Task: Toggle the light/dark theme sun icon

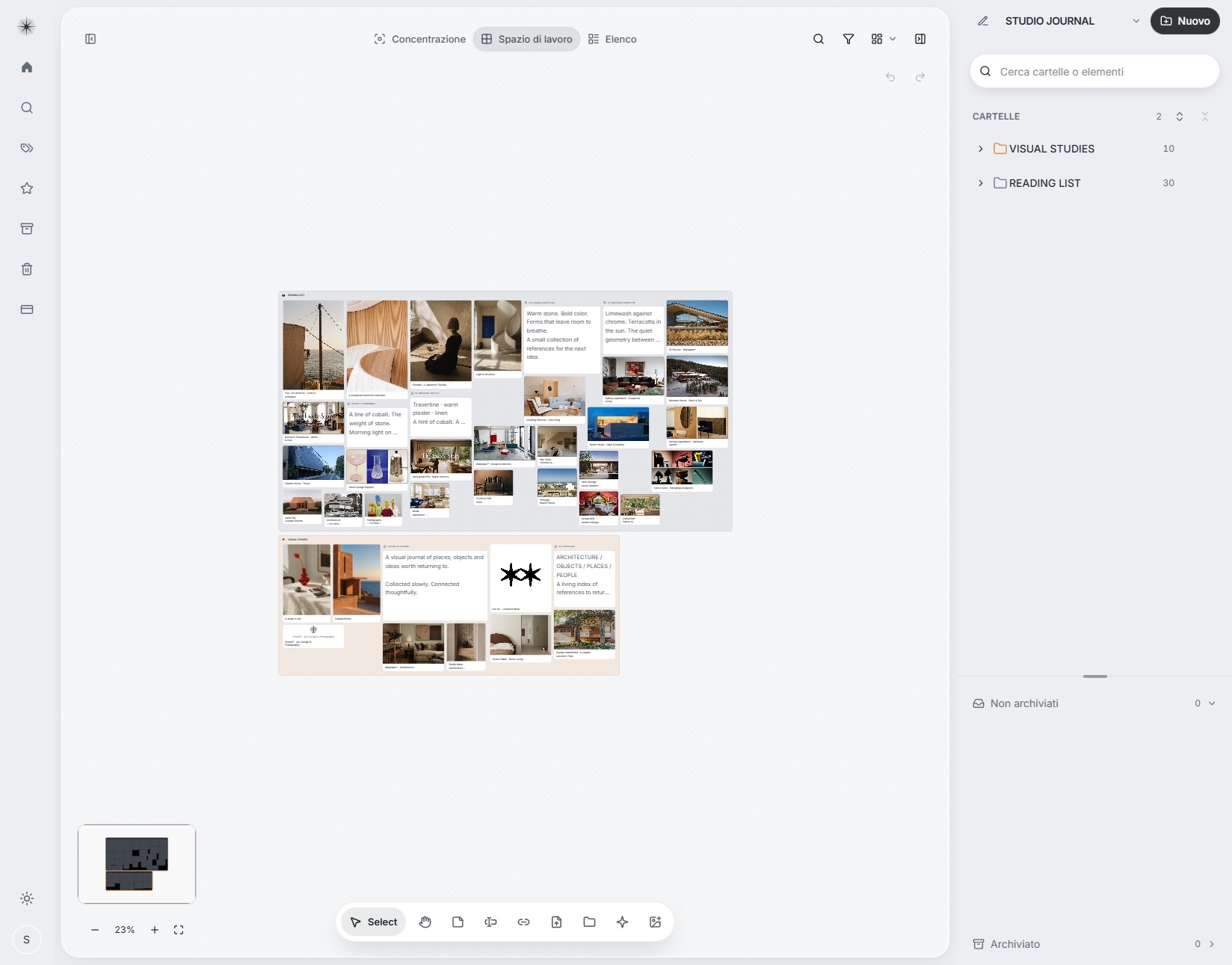Action: click(27, 898)
